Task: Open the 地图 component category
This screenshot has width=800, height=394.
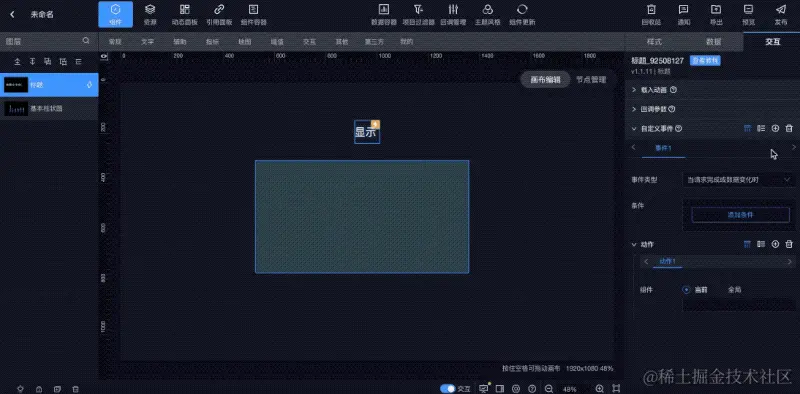Action: coord(245,42)
